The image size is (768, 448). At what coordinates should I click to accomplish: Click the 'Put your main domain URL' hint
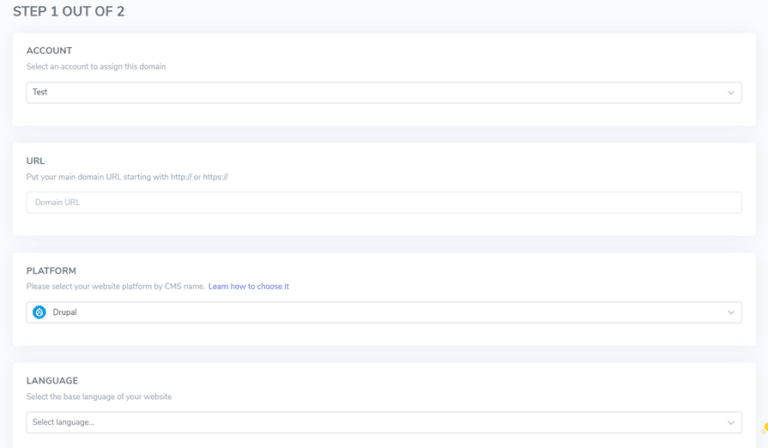[x=127, y=176]
